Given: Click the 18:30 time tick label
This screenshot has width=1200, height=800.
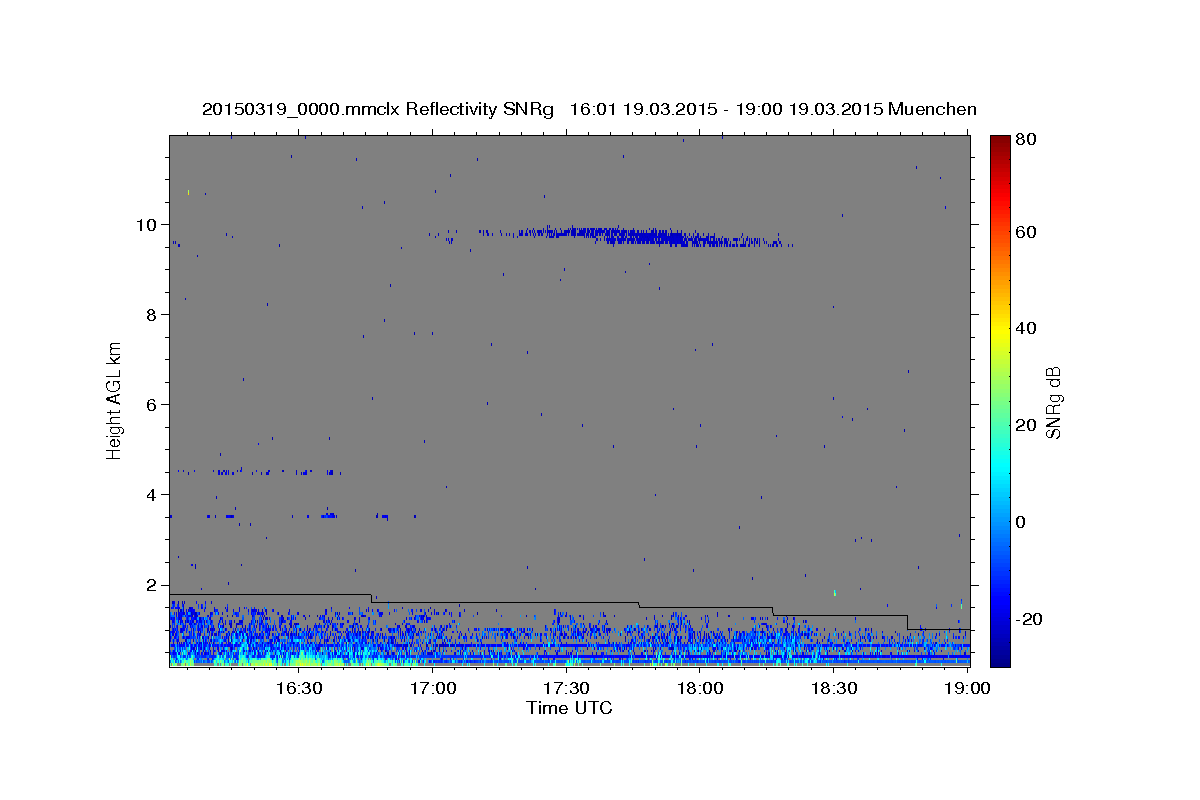Looking at the screenshot, I should click(x=834, y=688).
